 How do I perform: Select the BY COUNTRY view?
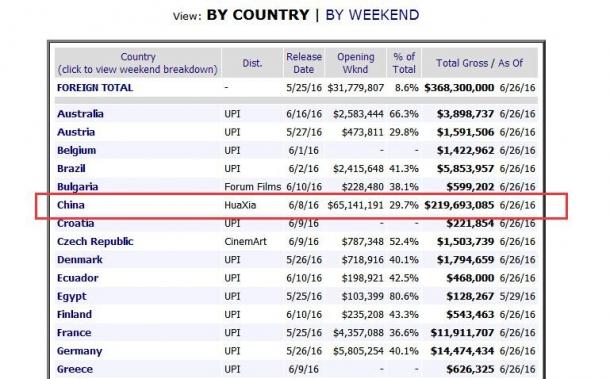click(x=258, y=15)
